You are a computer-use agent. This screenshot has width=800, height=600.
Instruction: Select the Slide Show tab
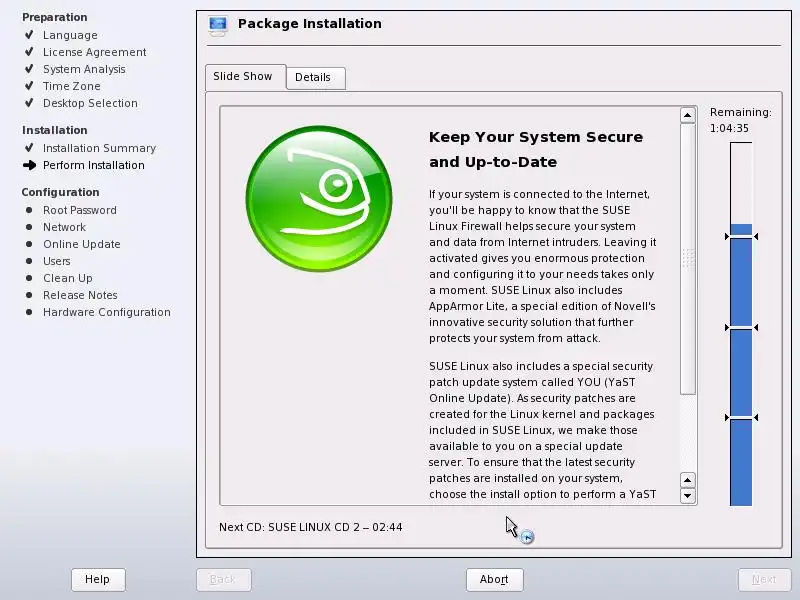(245, 77)
